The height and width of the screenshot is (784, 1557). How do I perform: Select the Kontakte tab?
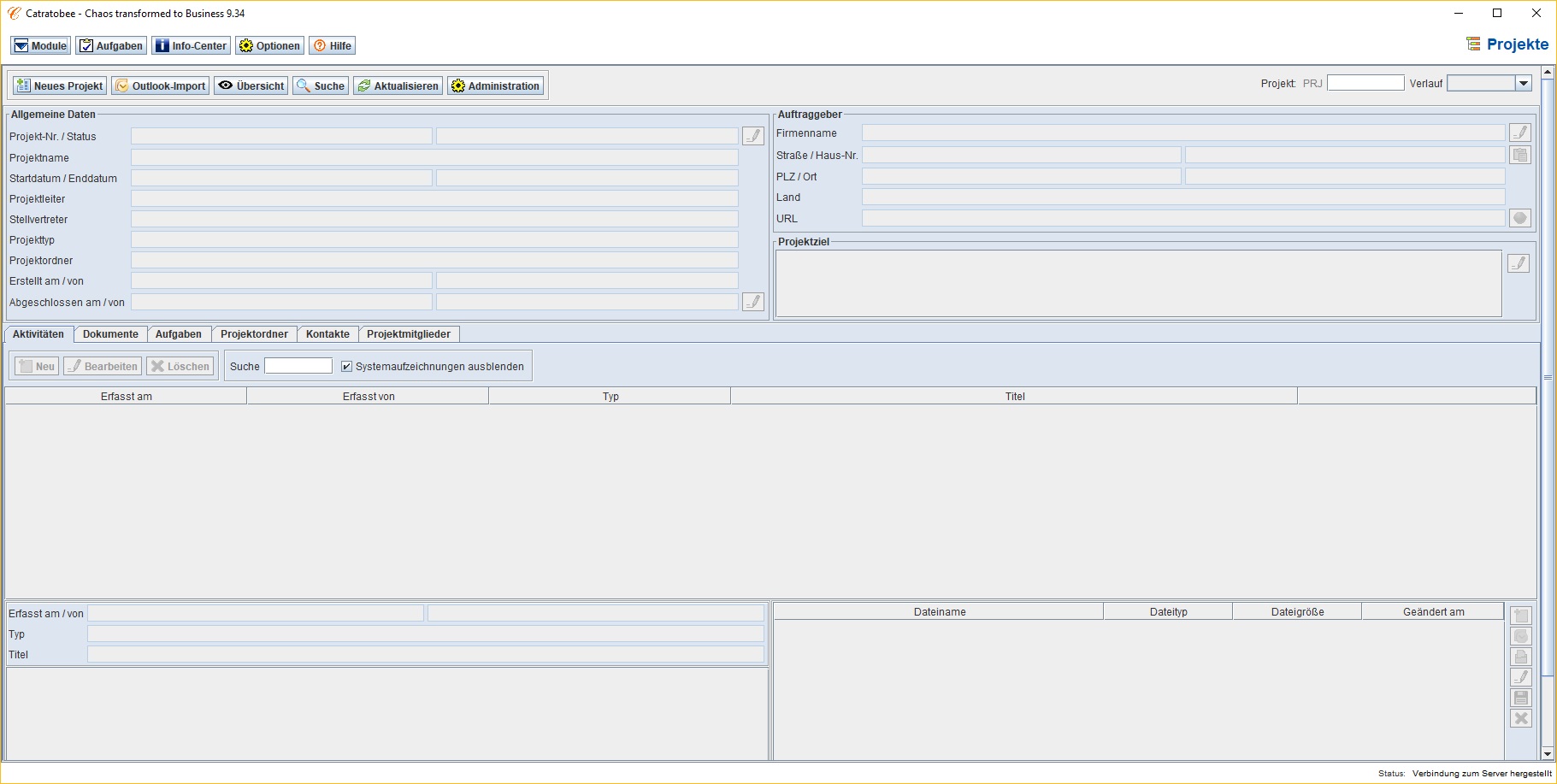tap(327, 334)
